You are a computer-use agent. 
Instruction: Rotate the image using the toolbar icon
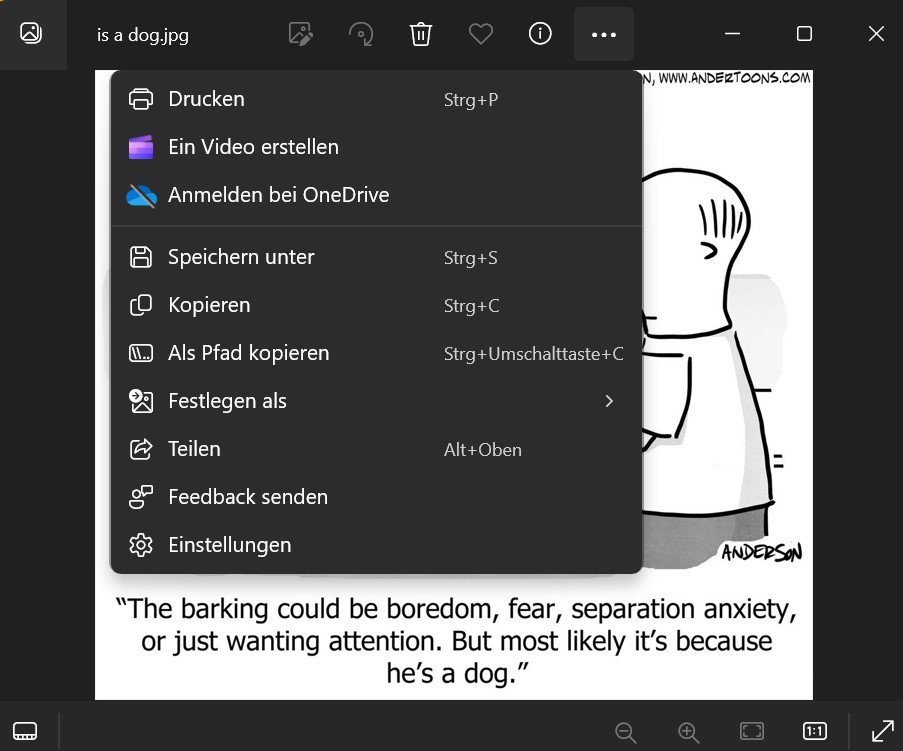pos(361,34)
